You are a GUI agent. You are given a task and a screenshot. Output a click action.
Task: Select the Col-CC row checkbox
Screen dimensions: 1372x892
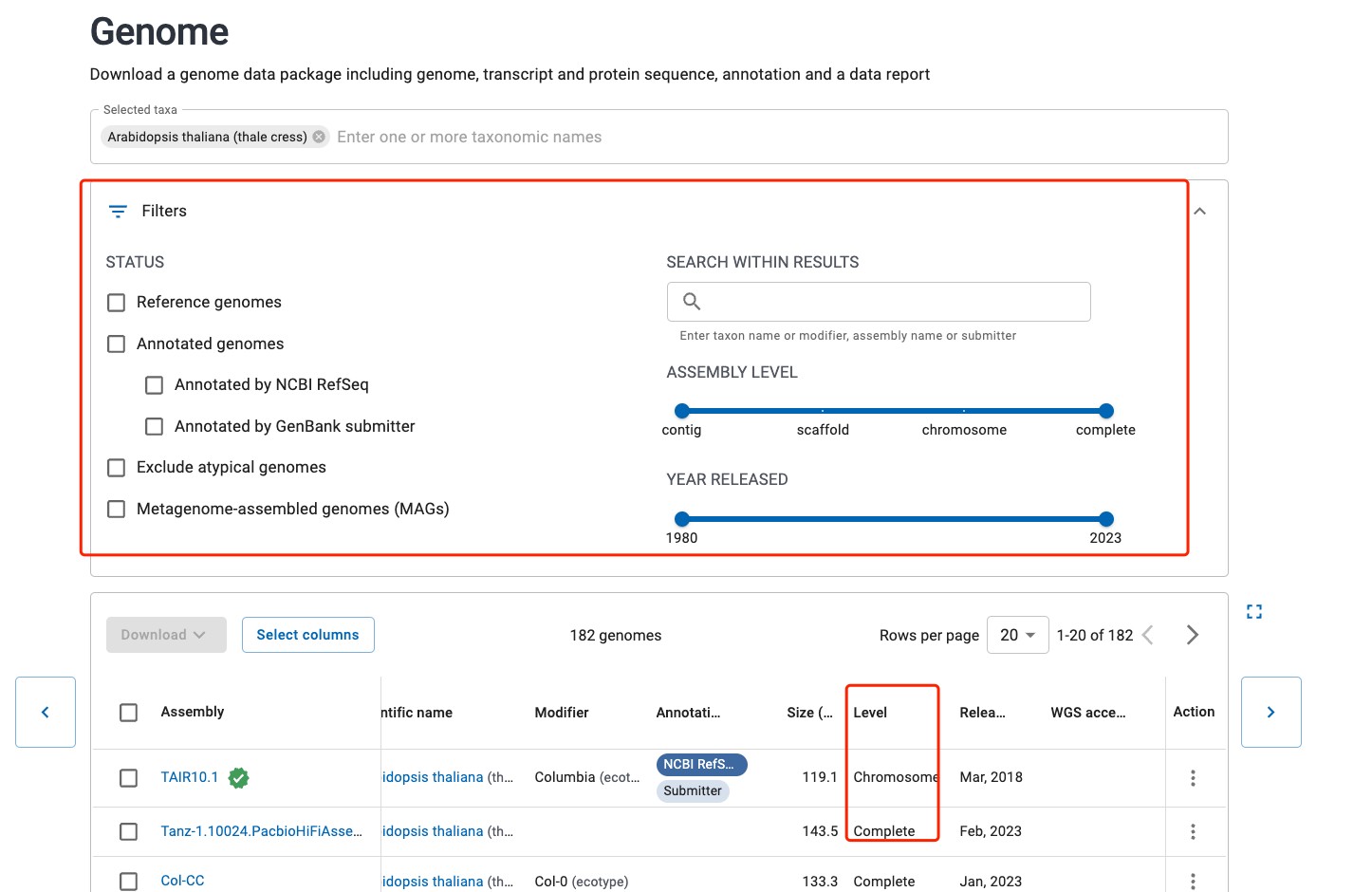point(129,881)
